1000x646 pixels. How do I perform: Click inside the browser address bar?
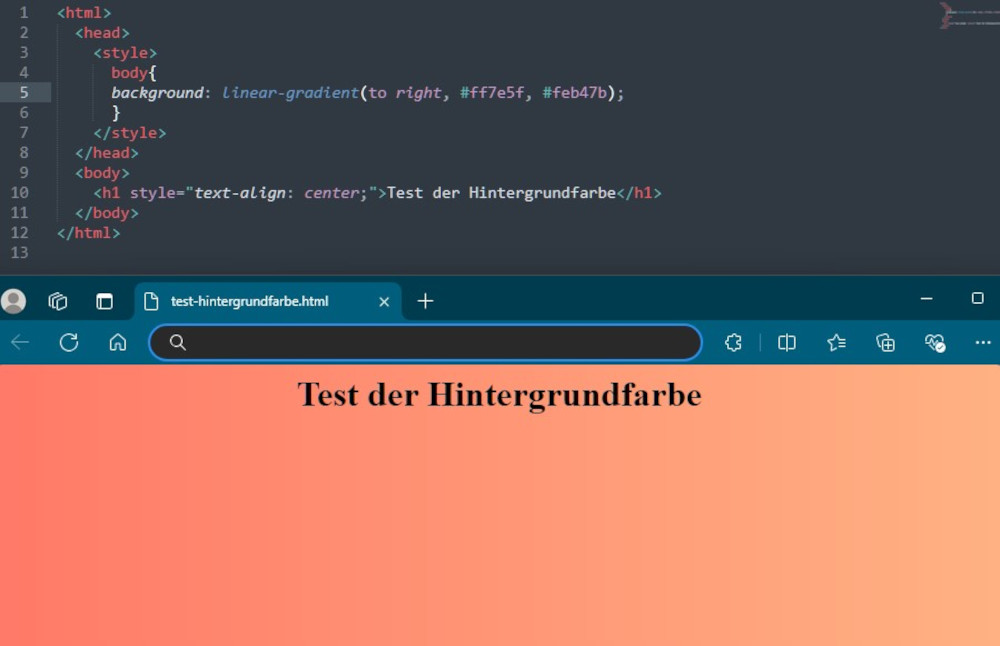click(x=440, y=343)
